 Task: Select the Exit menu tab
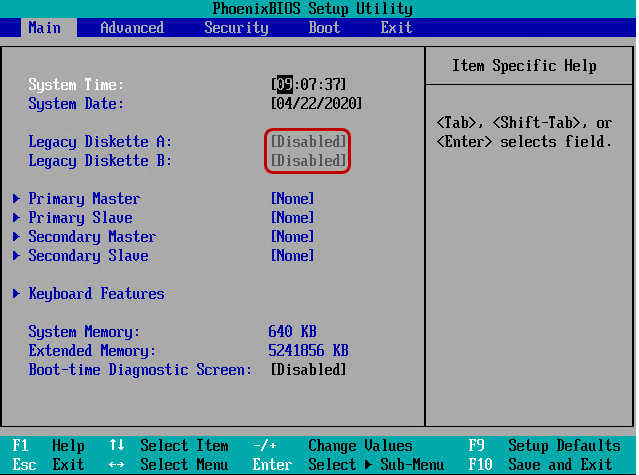396,28
